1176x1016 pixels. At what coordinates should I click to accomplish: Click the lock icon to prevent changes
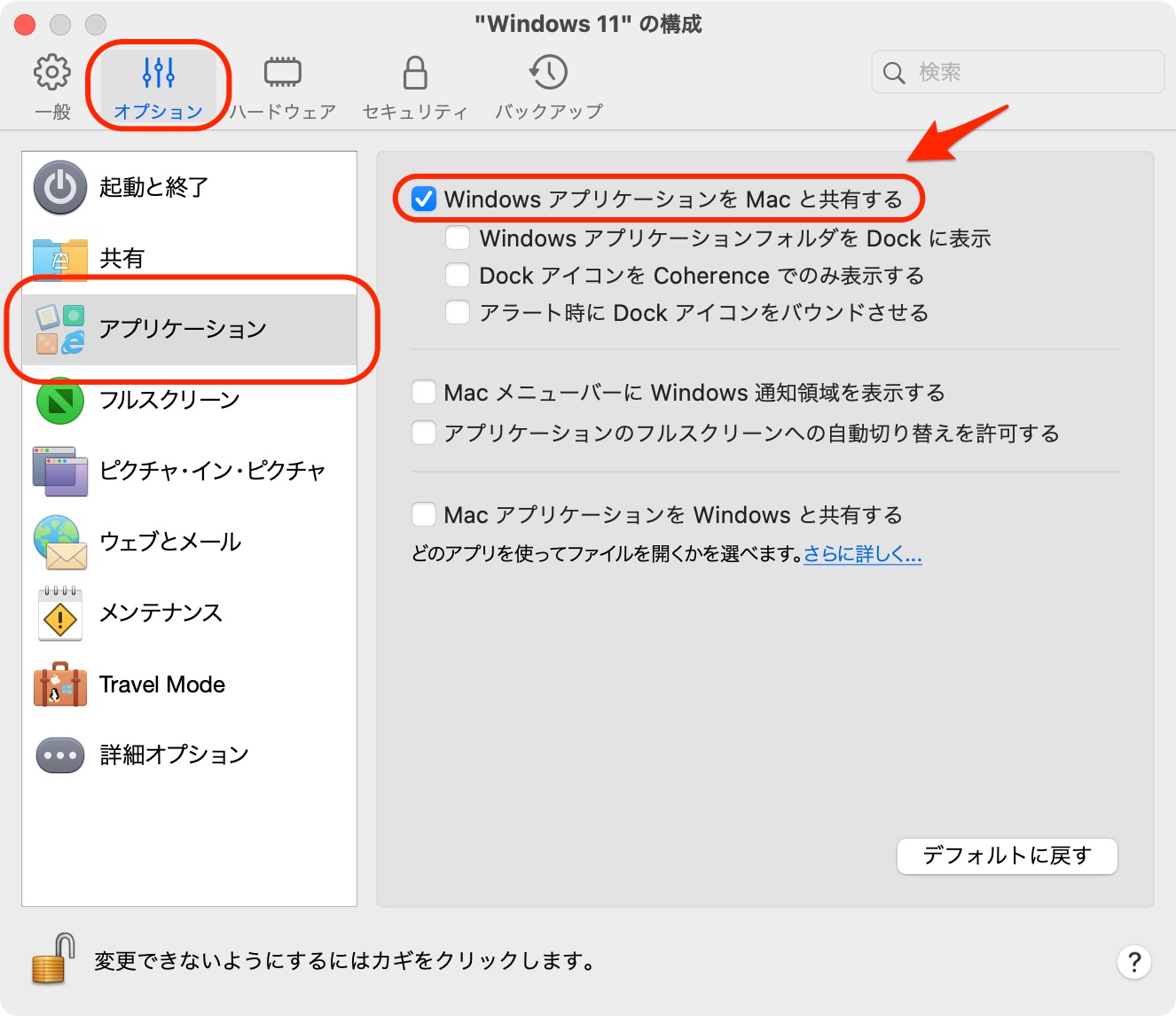tap(53, 958)
